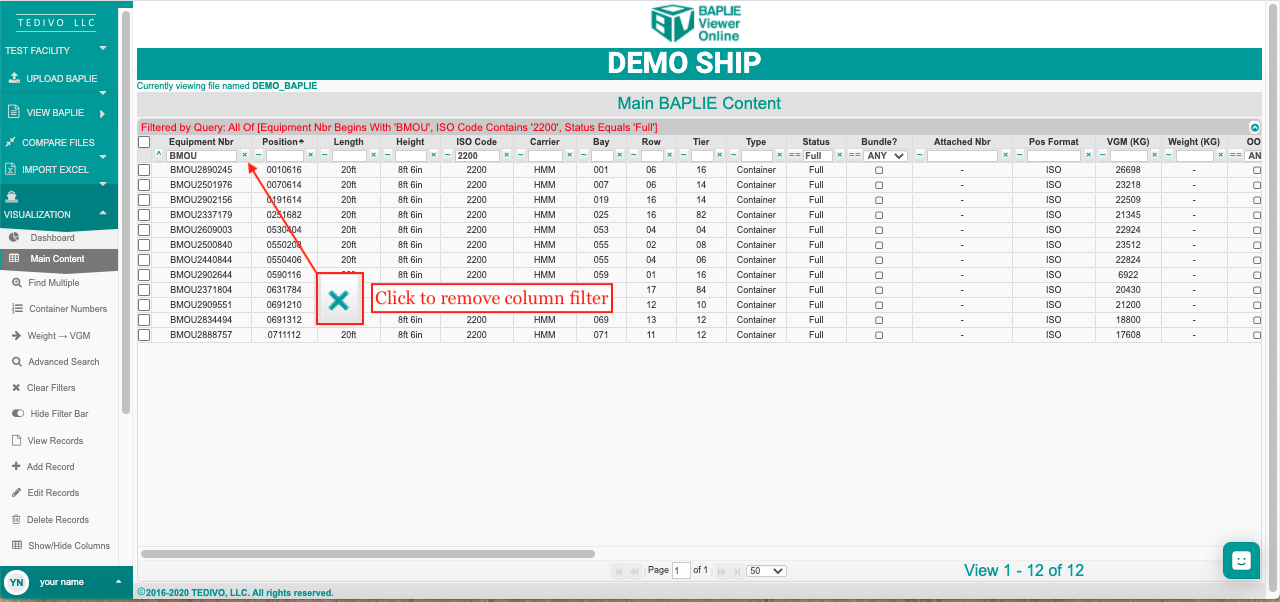Click the Dashboard pie chart icon
The width and height of the screenshot is (1280, 602).
(x=14, y=238)
